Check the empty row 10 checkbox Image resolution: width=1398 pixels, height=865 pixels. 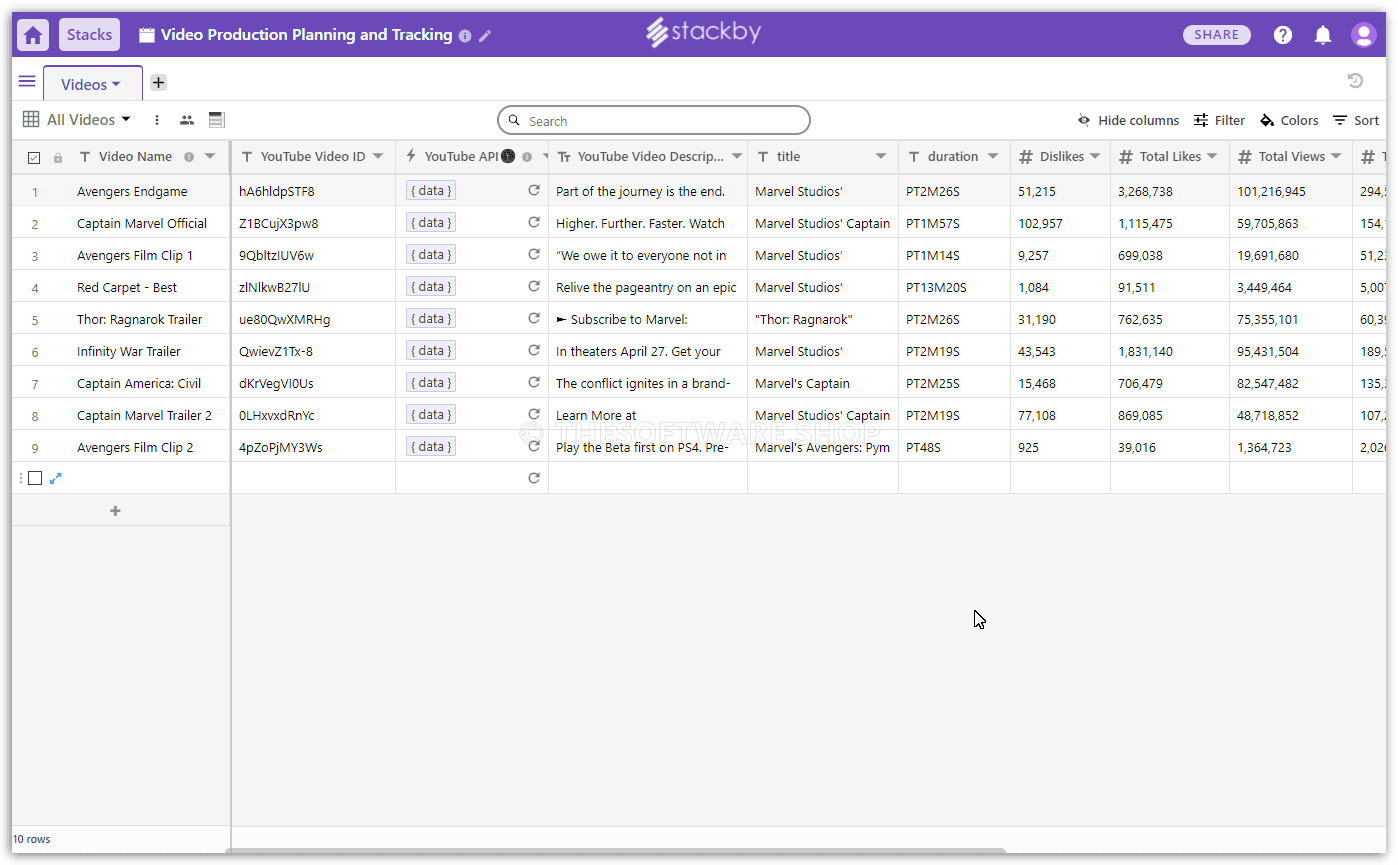click(x=35, y=478)
